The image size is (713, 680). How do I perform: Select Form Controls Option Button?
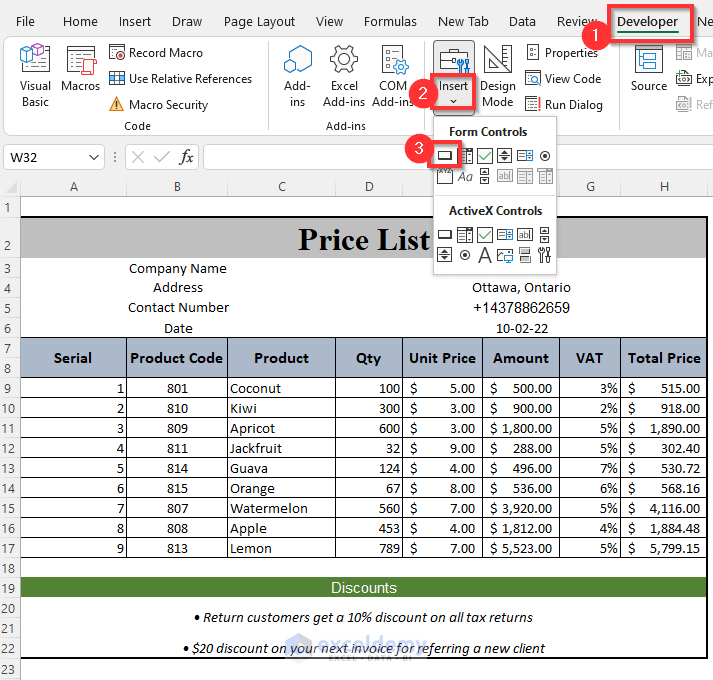point(545,156)
